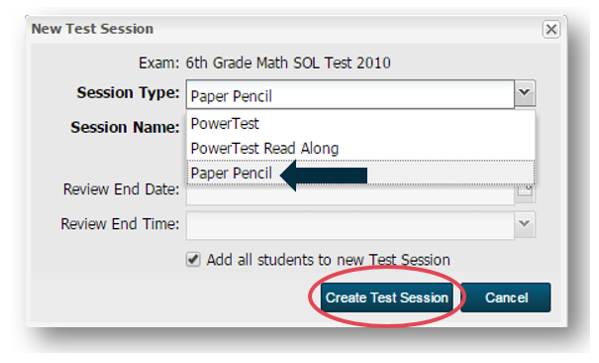Open the Session Type dropdown arrow
Screen dimensions: 599x363
[525, 93]
